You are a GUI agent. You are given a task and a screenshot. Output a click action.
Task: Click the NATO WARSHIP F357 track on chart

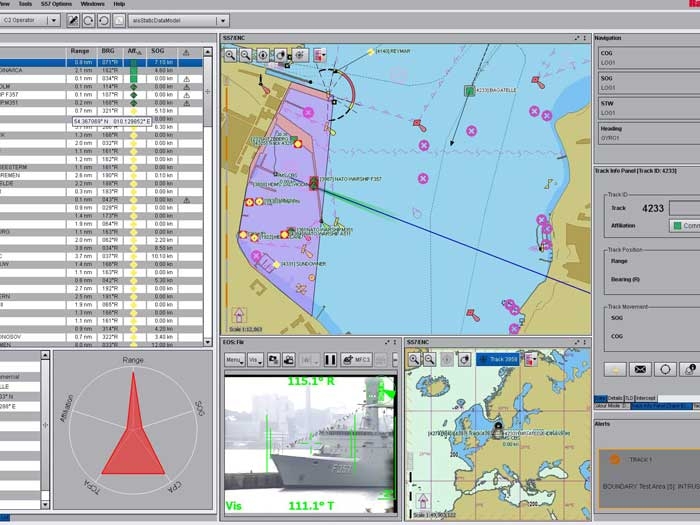314,183
